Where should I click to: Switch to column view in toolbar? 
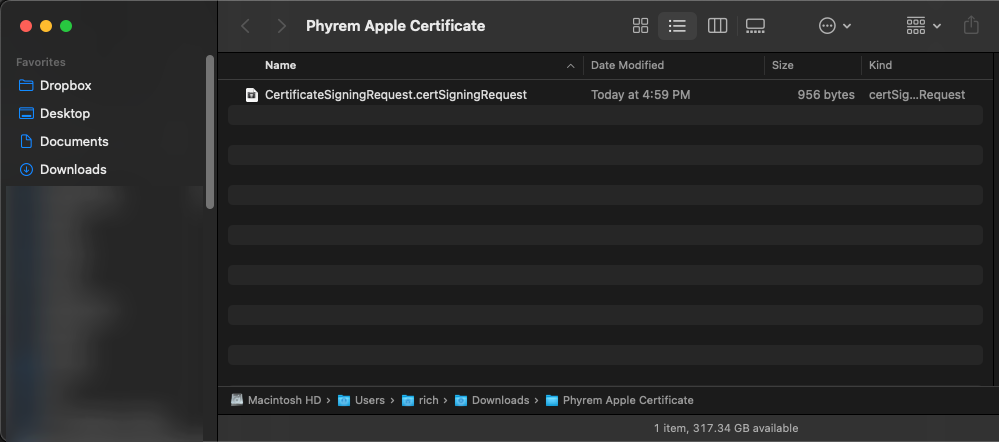pyautogui.click(x=717, y=26)
